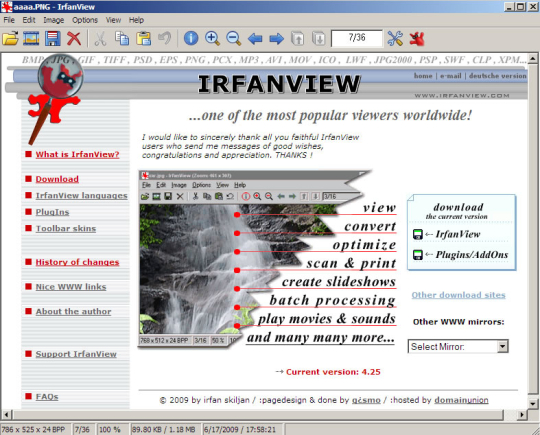Click 'Current version: 4.25' text

pos(333,372)
